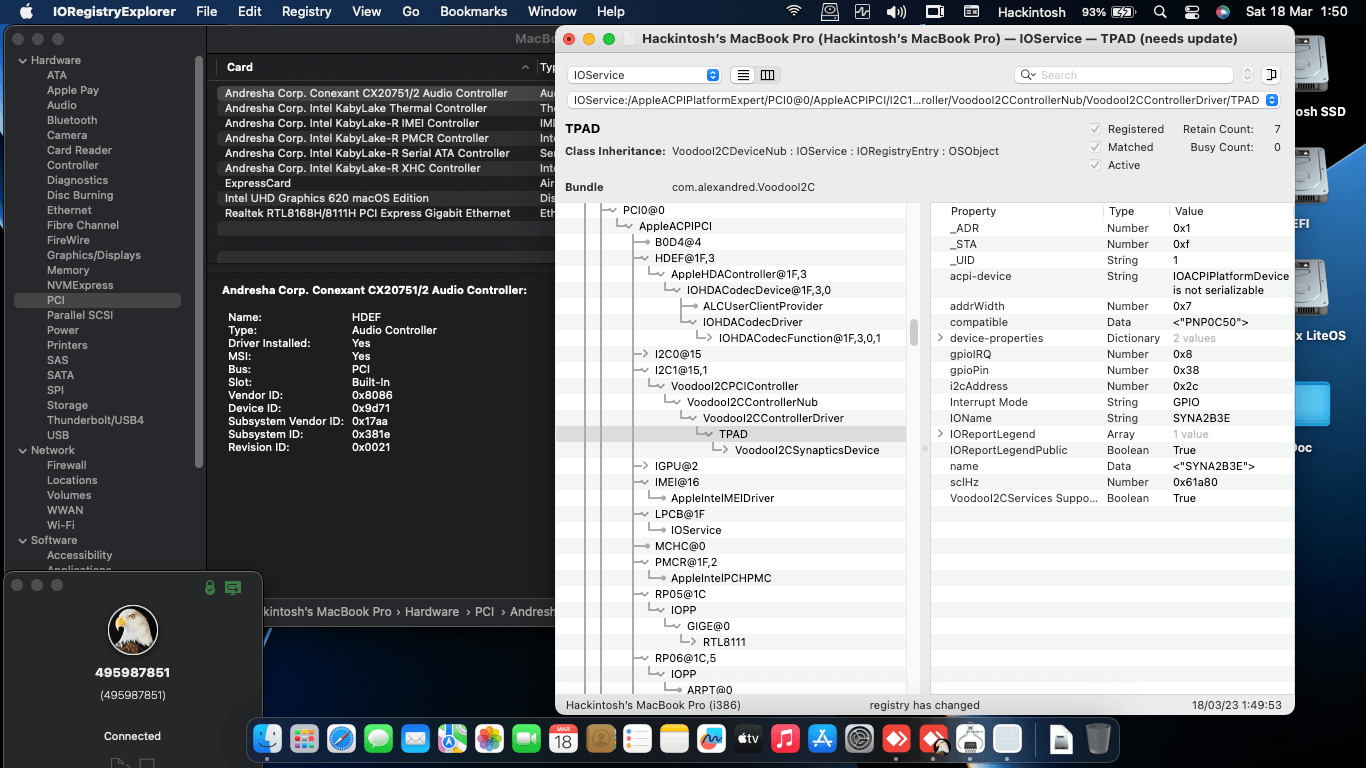Launch Freeform from the Dock
This screenshot has width=1366, height=768.
click(711, 739)
